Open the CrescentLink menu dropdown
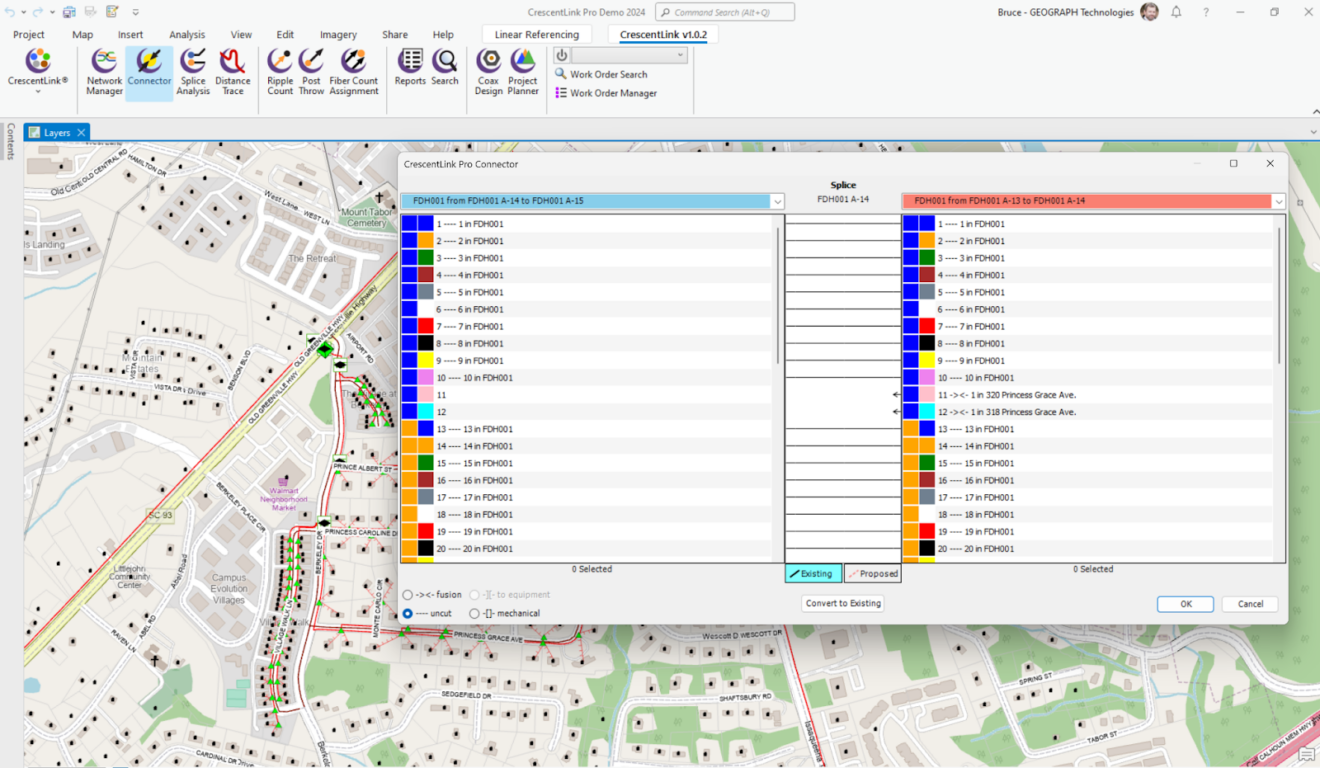The height and width of the screenshot is (768, 1320). (38, 72)
